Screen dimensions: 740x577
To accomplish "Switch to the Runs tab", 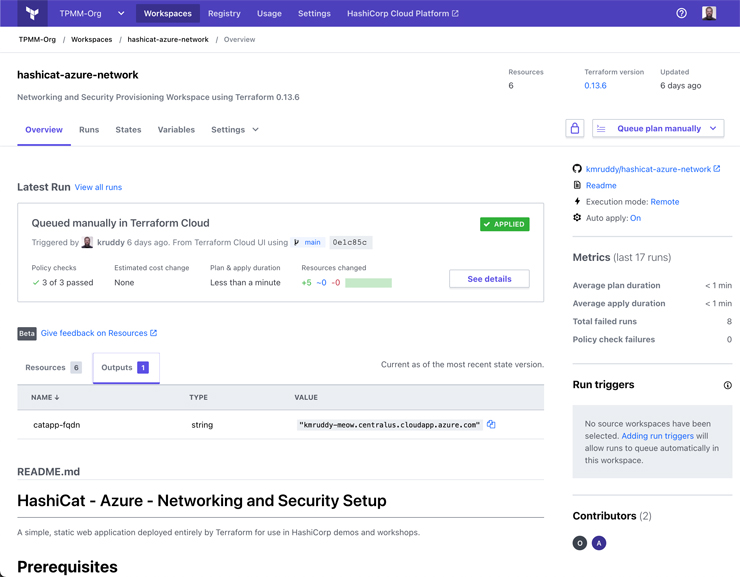I will click(x=89, y=130).
